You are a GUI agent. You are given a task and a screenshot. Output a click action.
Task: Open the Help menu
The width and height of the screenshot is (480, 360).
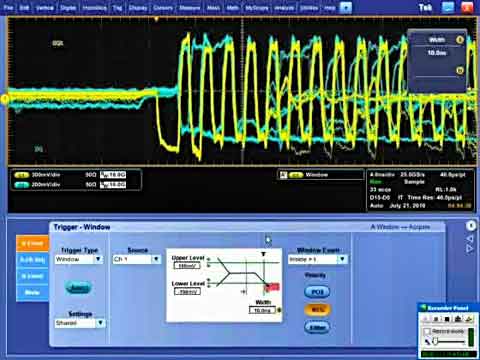point(330,7)
